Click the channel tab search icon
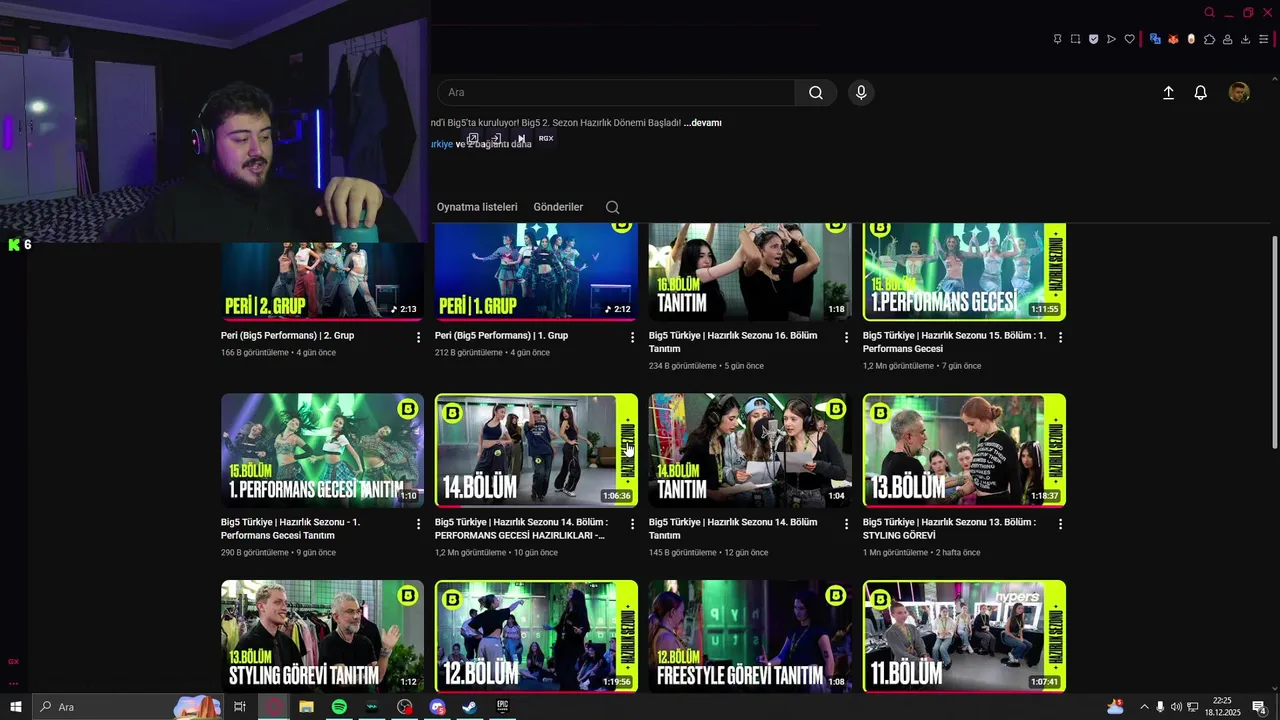 613,207
